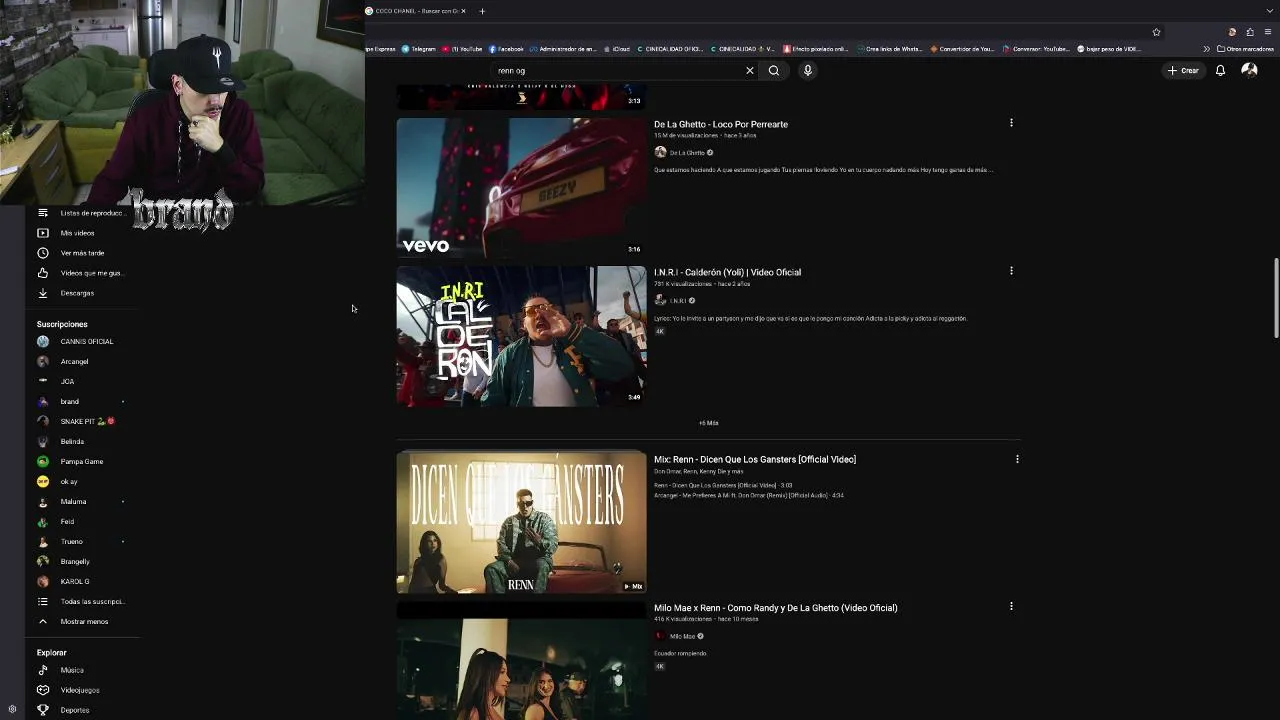The image size is (1280, 720).
Task: Select the 'Arcangel - Me Prefieres A Mi' mix track
Action: click(749, 495)
